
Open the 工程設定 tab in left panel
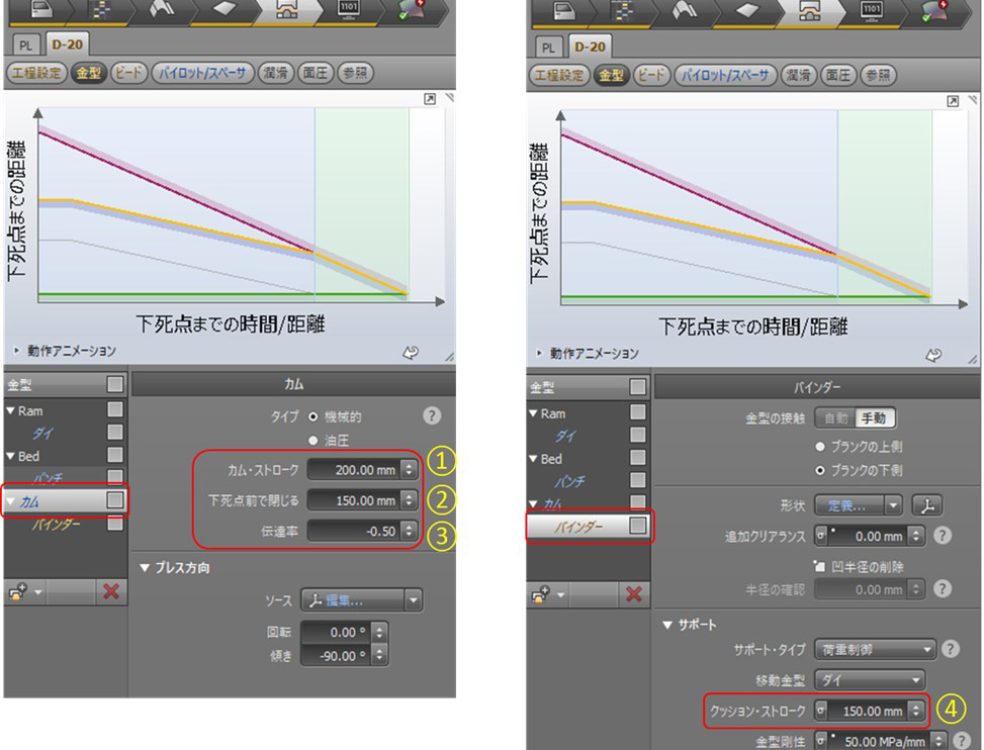pos(36,73)
